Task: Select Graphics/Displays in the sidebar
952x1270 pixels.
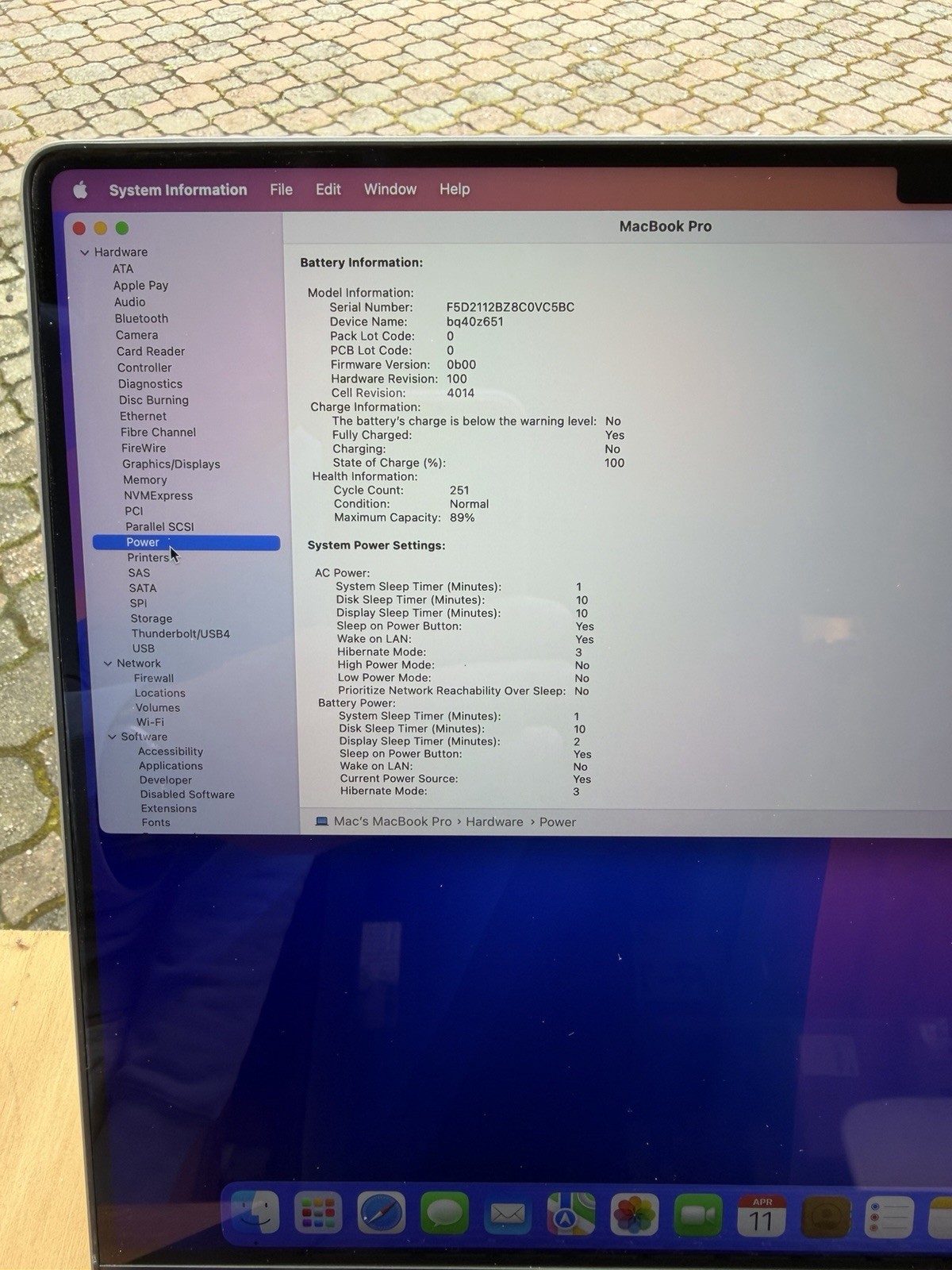Action: (171, 464)
